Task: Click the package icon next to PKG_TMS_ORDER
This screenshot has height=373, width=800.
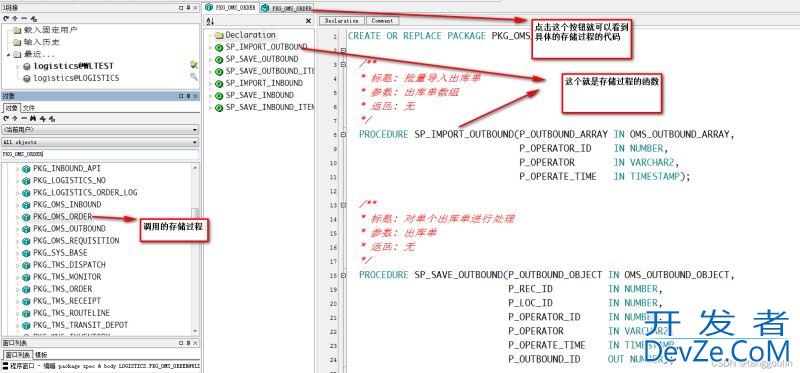Action: 26,289
